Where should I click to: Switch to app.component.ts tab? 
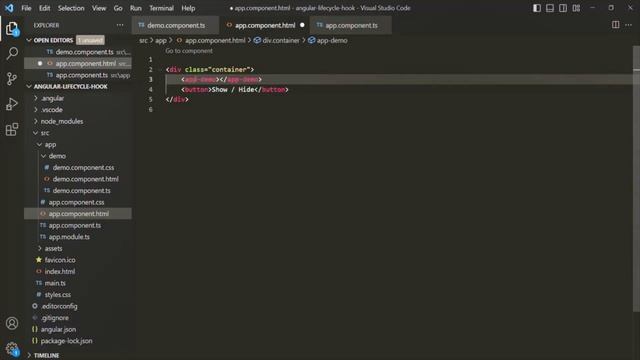351,25
